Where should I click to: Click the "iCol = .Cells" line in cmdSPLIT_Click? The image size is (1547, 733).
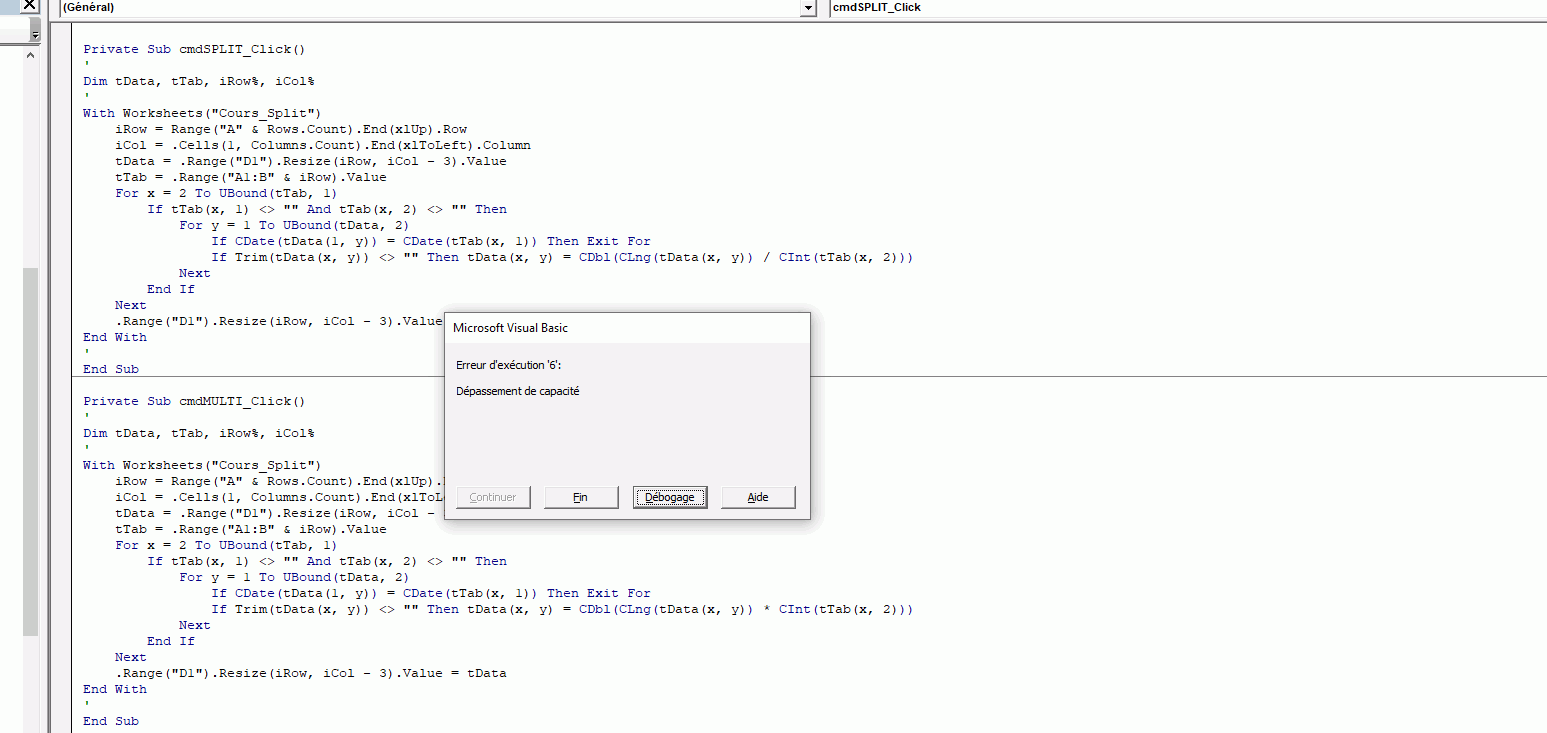pos(323,145)
